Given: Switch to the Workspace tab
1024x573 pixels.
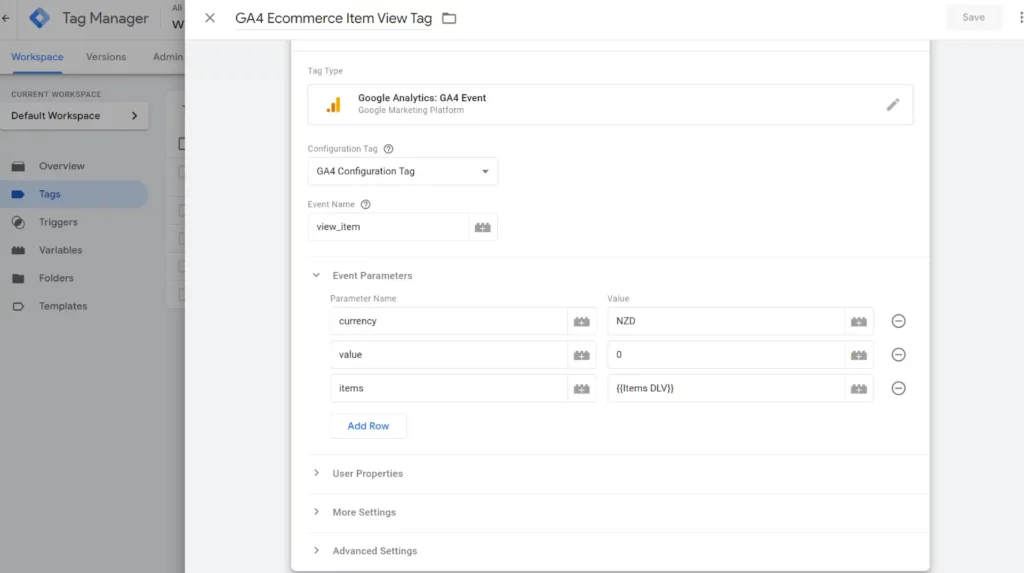Looking at the screenshot, I should pyautogui.click(x=37, y=57).
